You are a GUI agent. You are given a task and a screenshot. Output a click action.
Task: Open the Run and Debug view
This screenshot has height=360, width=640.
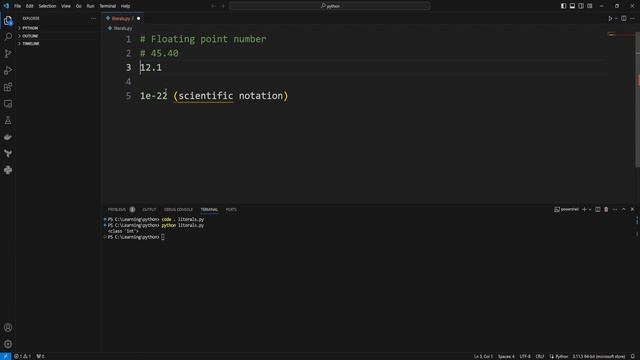click(8, 70)
